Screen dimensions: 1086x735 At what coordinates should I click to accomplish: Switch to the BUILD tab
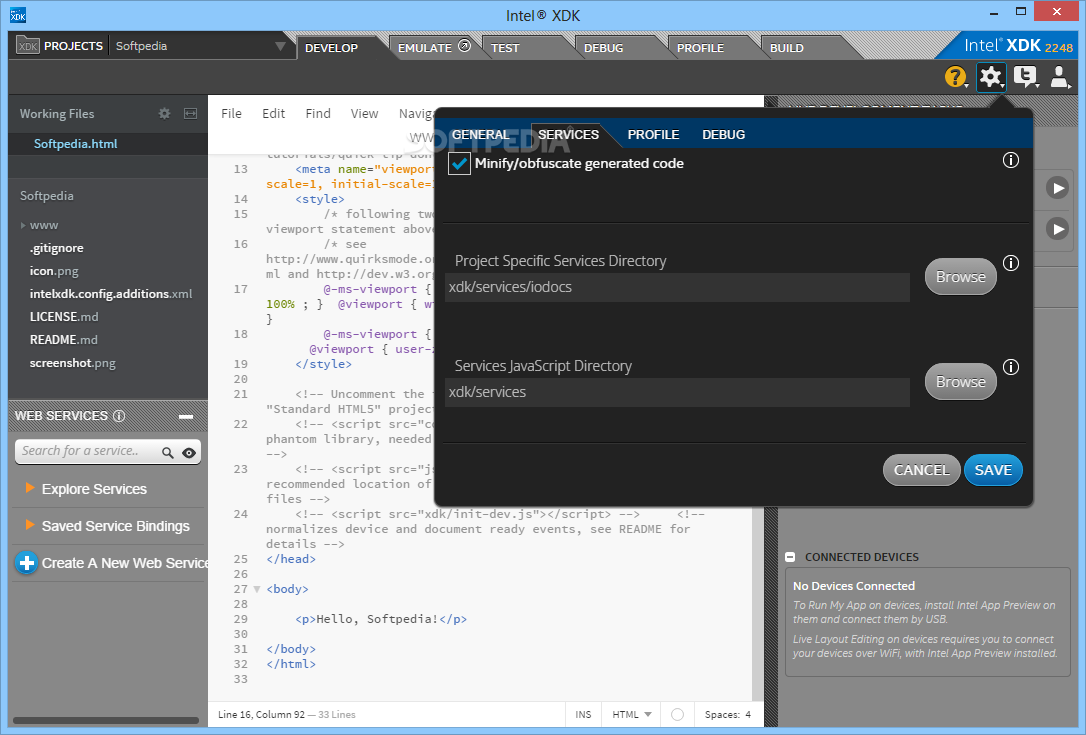787,48
